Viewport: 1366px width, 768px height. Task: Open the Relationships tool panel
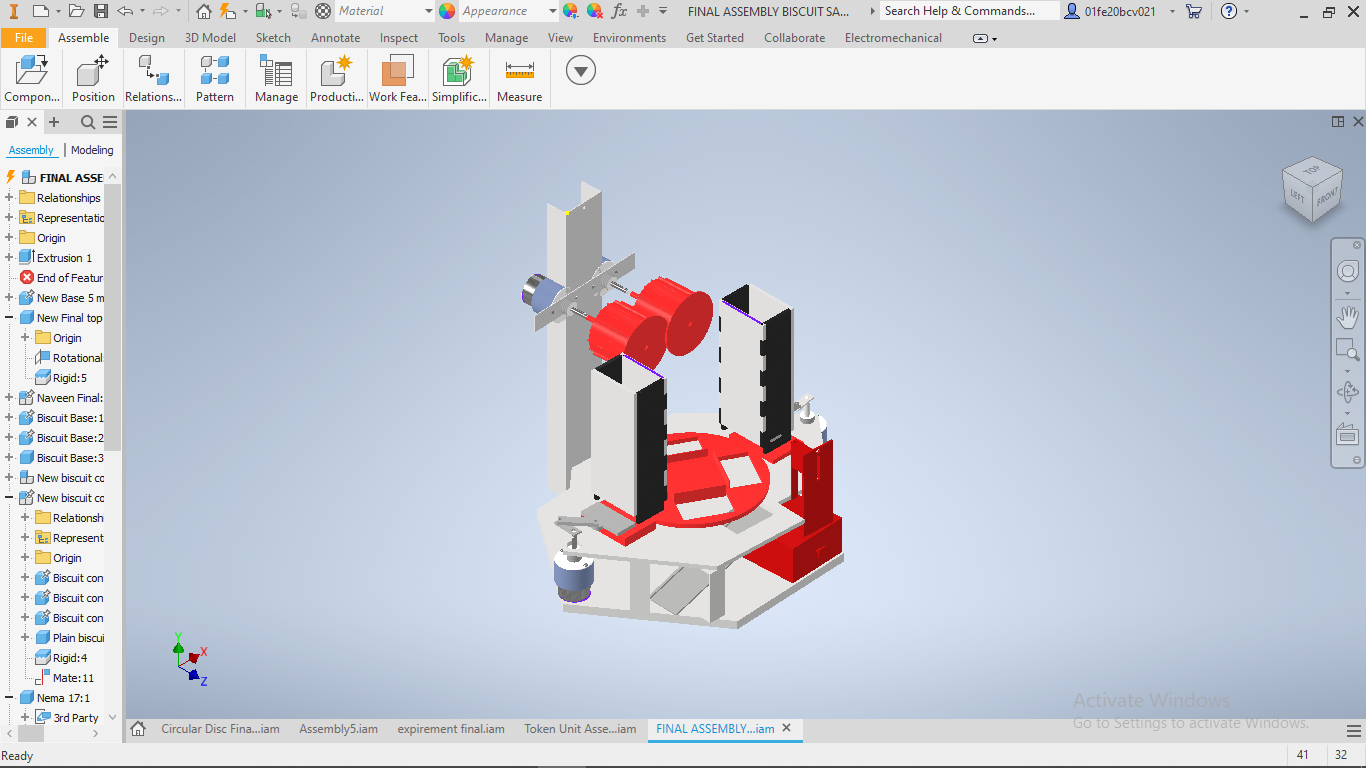(153, 79)
